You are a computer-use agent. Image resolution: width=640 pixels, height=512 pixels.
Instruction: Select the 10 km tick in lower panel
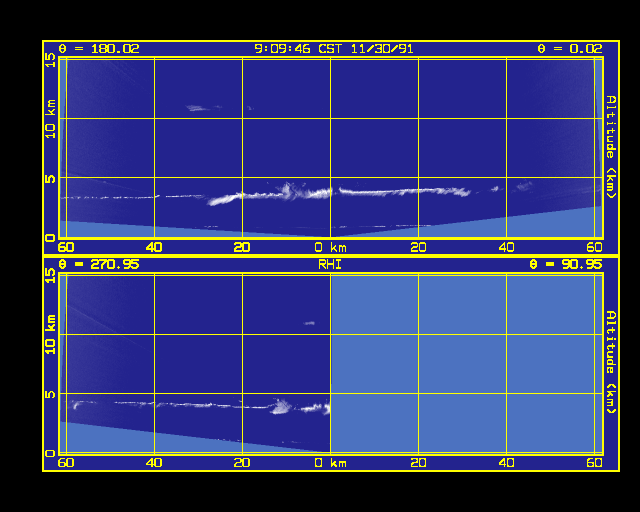pyautogui.click(x=50, y=334)
